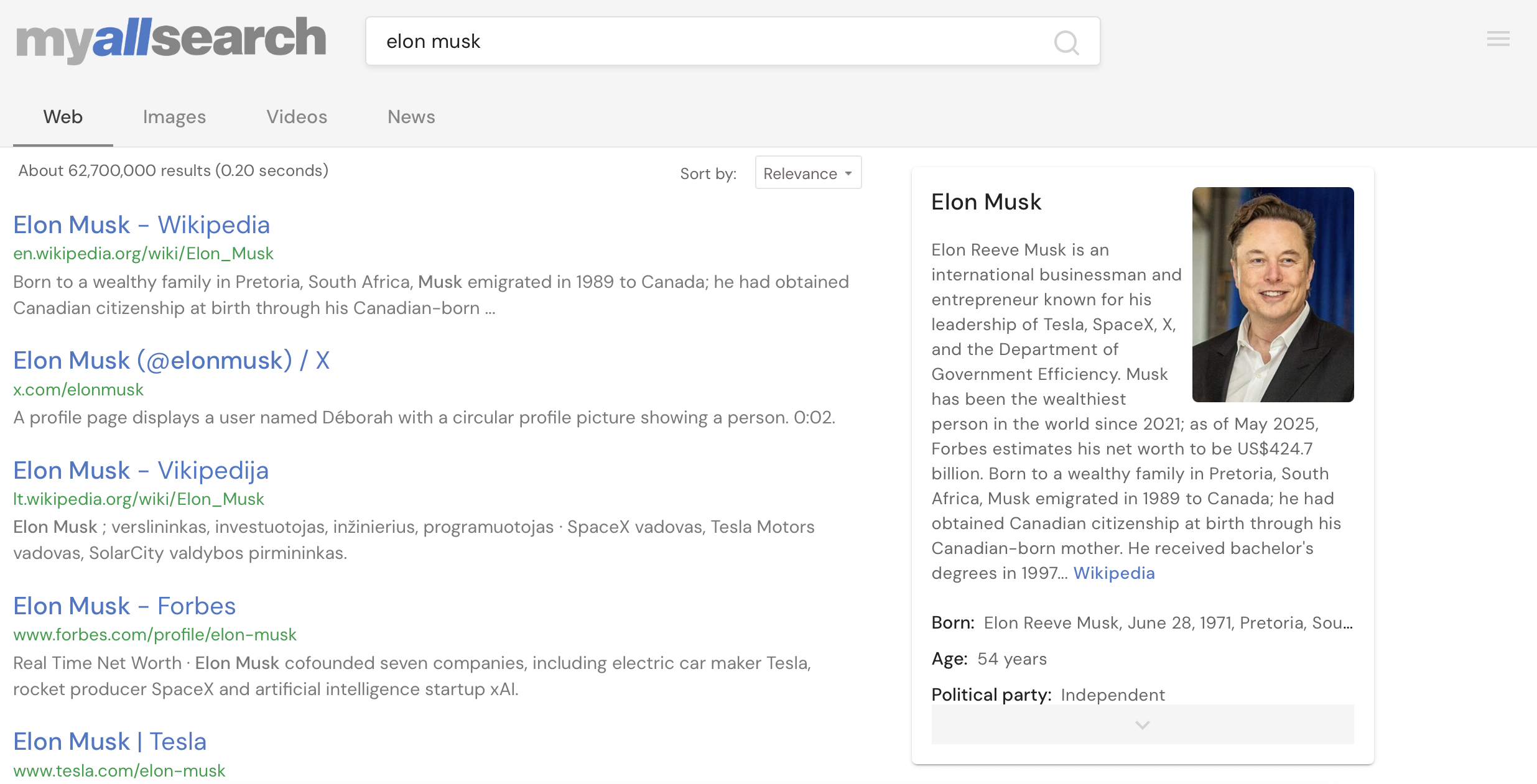The width and height of the screenshot is (1537, 784).
Task: Open the Elon Musk - Wikipedia result
Action: tap(142, 224)
